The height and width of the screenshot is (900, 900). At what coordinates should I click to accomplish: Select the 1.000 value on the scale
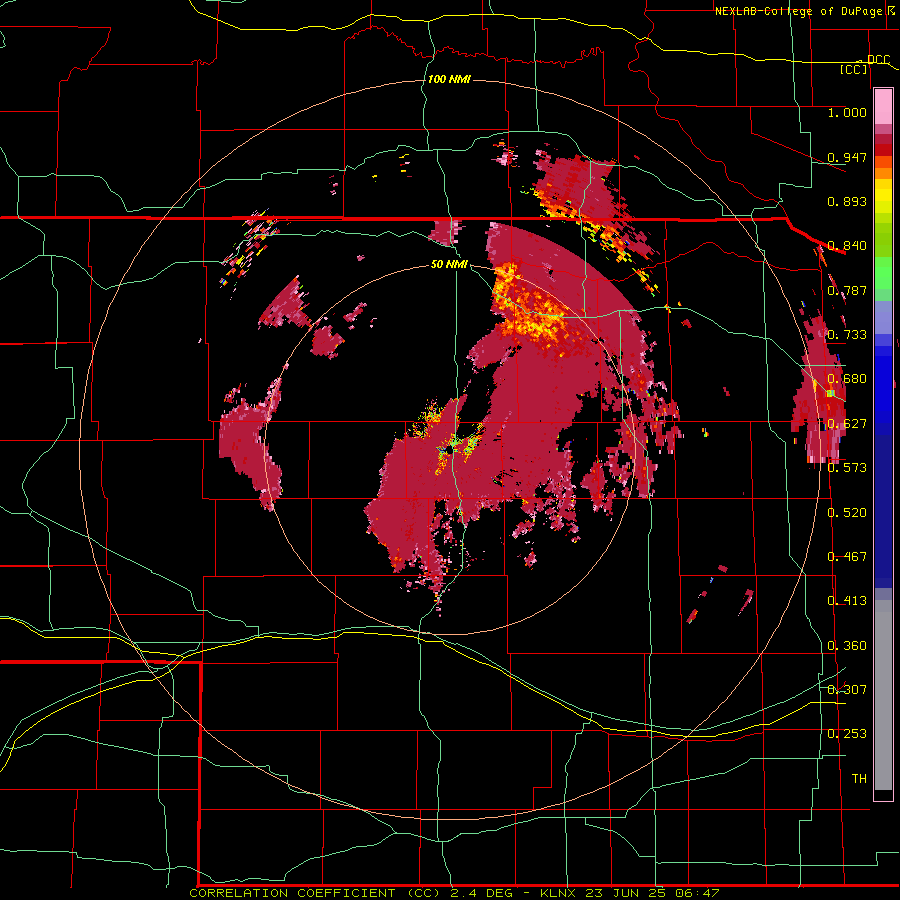click(x=847, y=112)
